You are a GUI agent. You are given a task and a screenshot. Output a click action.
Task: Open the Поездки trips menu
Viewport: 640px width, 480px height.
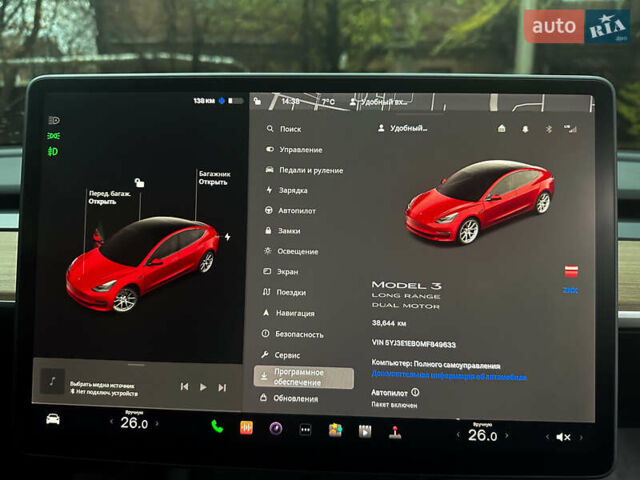pos(284,292)
